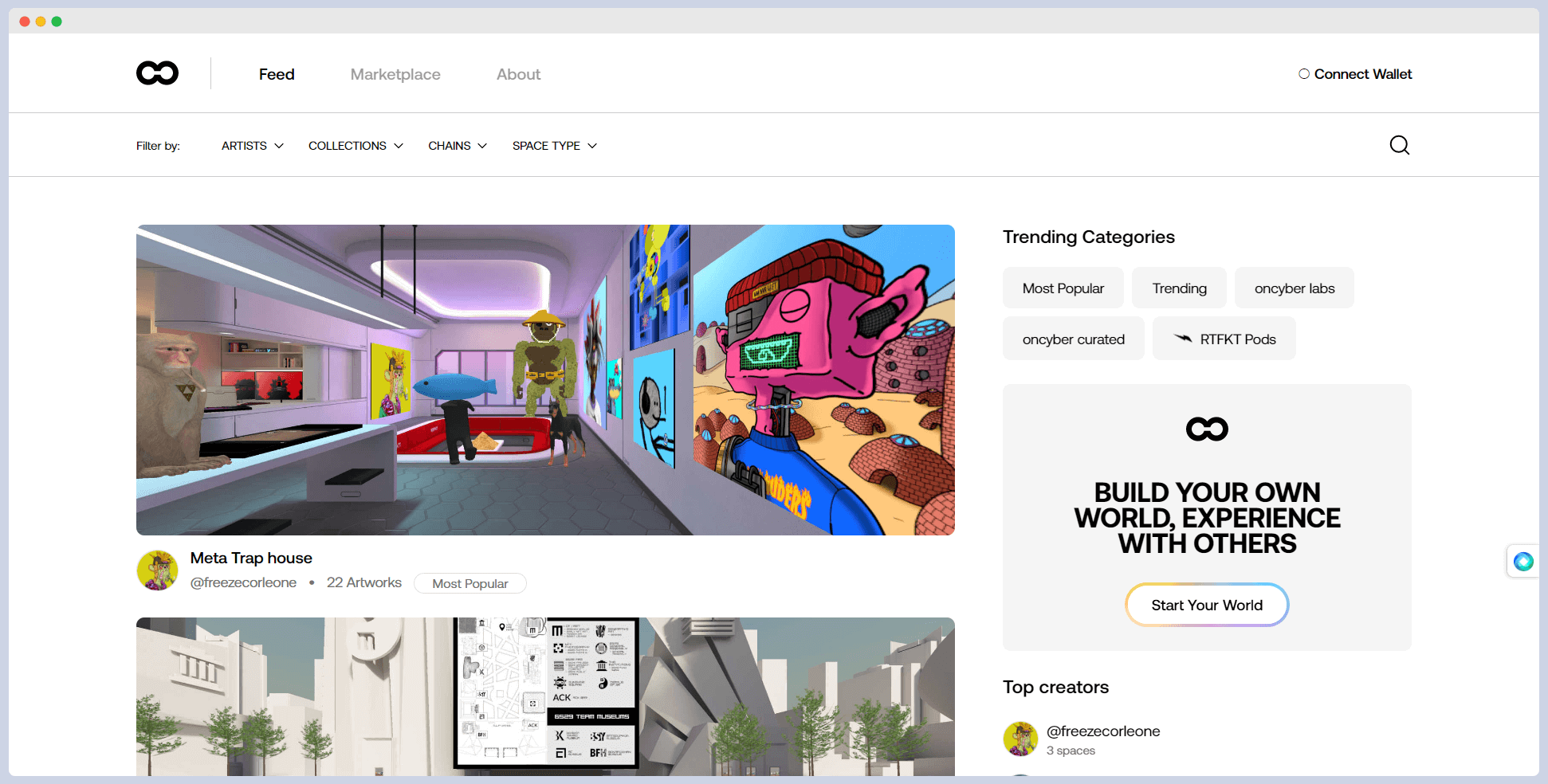This screenshot has height=784, width=1548.
Task: Click the infinity logo in the promo card
Action: tap(1206, 428)
